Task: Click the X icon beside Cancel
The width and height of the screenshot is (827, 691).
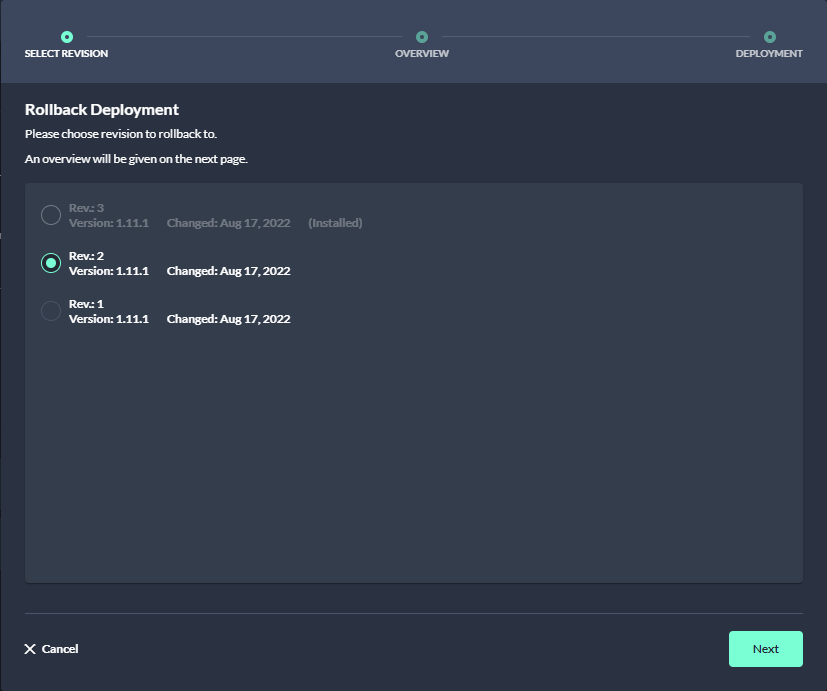Action: (30, 649)
